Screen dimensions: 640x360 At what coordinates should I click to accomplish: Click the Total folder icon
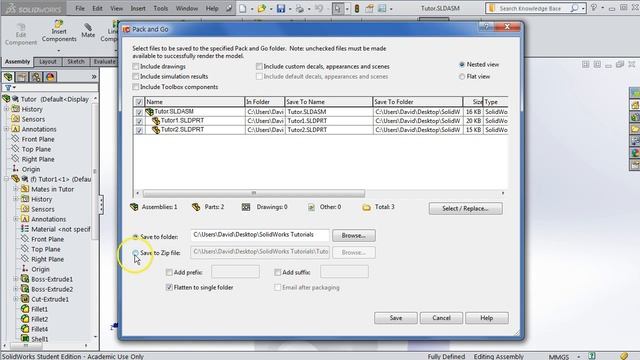(367, 207)
